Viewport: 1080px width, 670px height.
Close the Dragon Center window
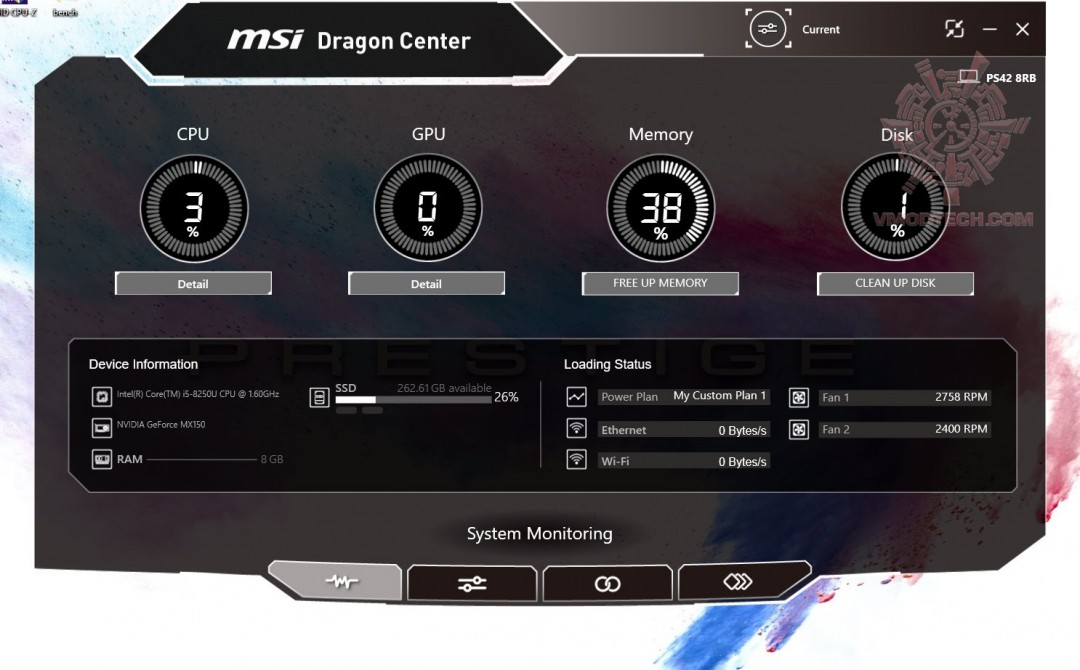tap(1022, 29)
